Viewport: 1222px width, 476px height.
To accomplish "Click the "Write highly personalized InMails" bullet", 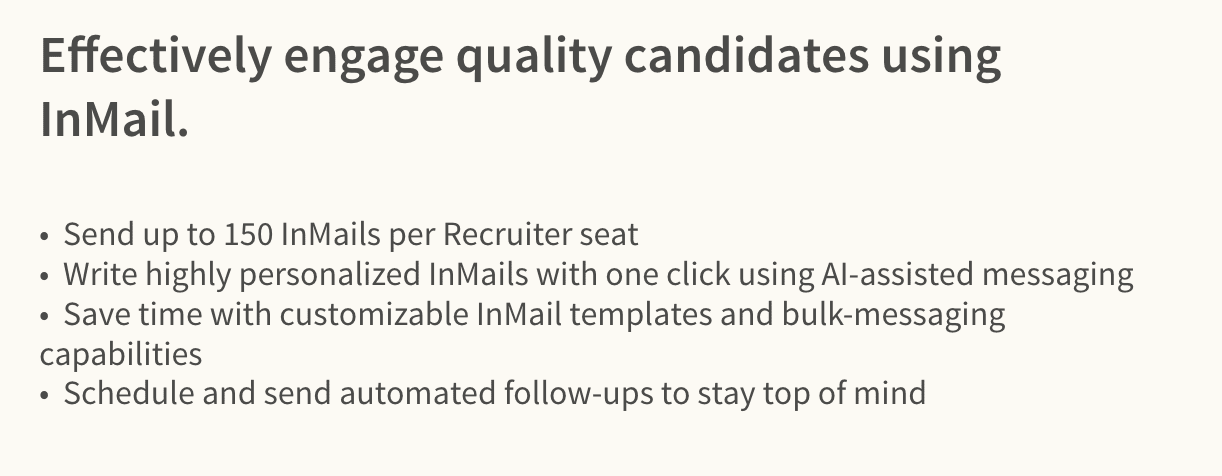I will point(598,275).
